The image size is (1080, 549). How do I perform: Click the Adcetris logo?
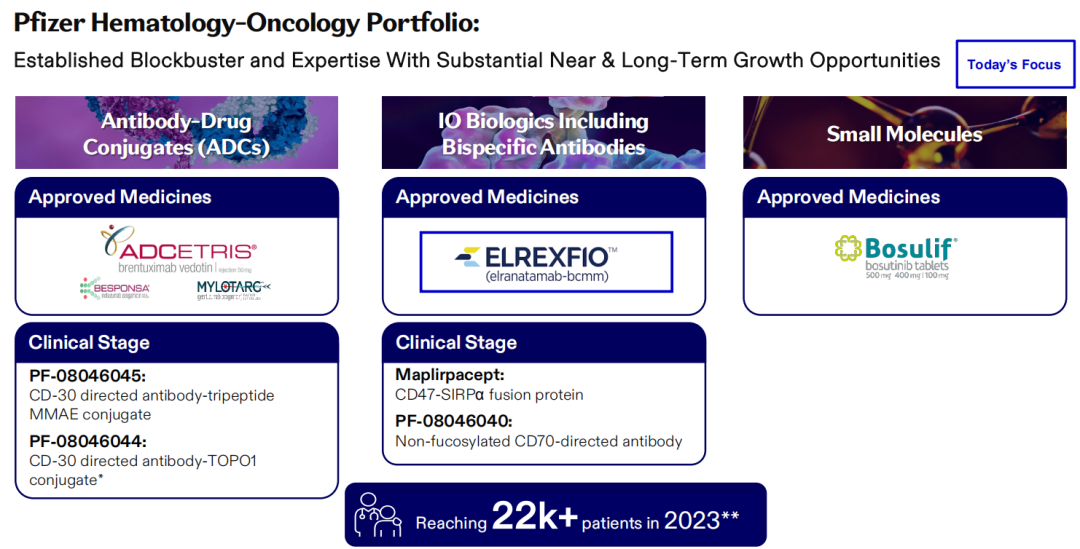pos(178,251)
